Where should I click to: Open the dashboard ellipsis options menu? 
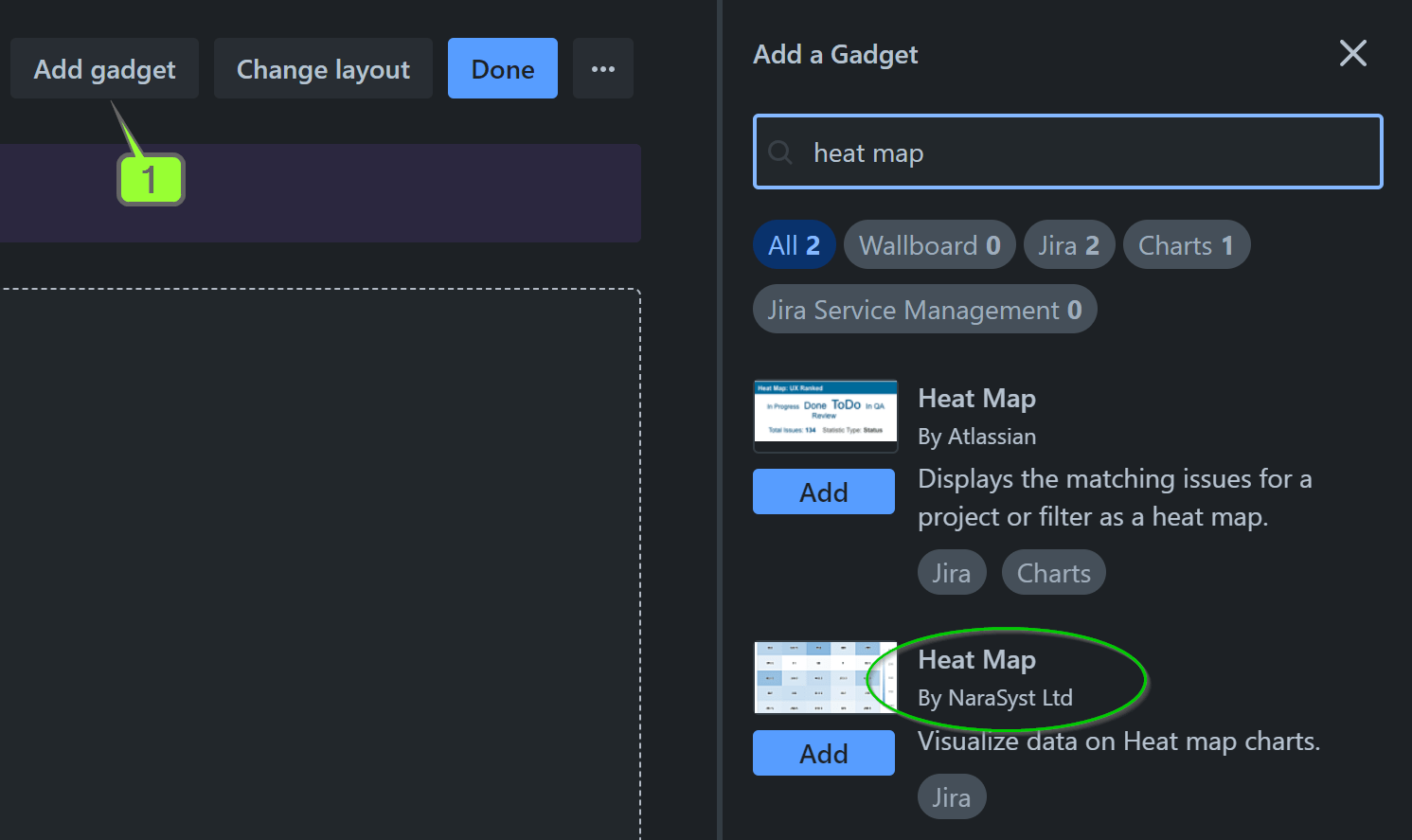click(602, 68)
